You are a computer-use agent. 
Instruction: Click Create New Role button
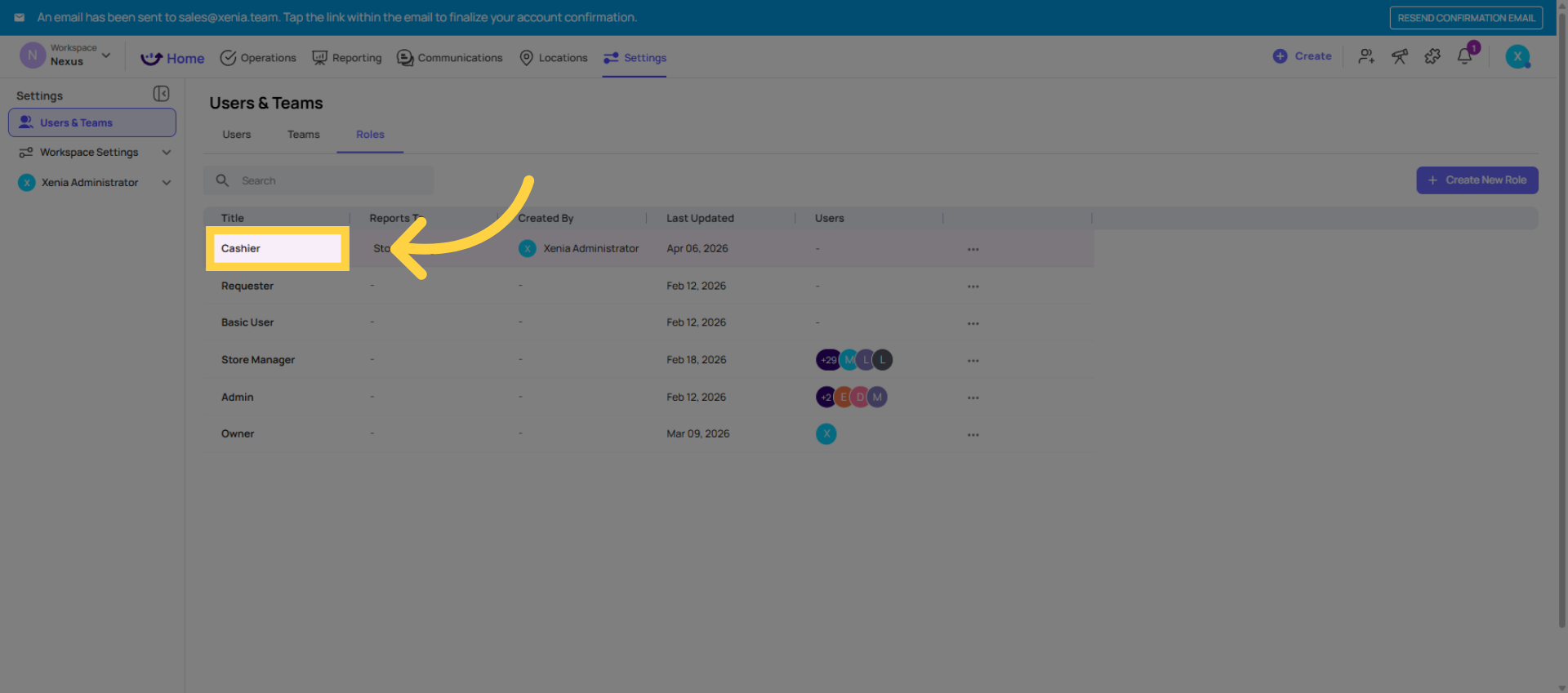[x=1477, y=180]
